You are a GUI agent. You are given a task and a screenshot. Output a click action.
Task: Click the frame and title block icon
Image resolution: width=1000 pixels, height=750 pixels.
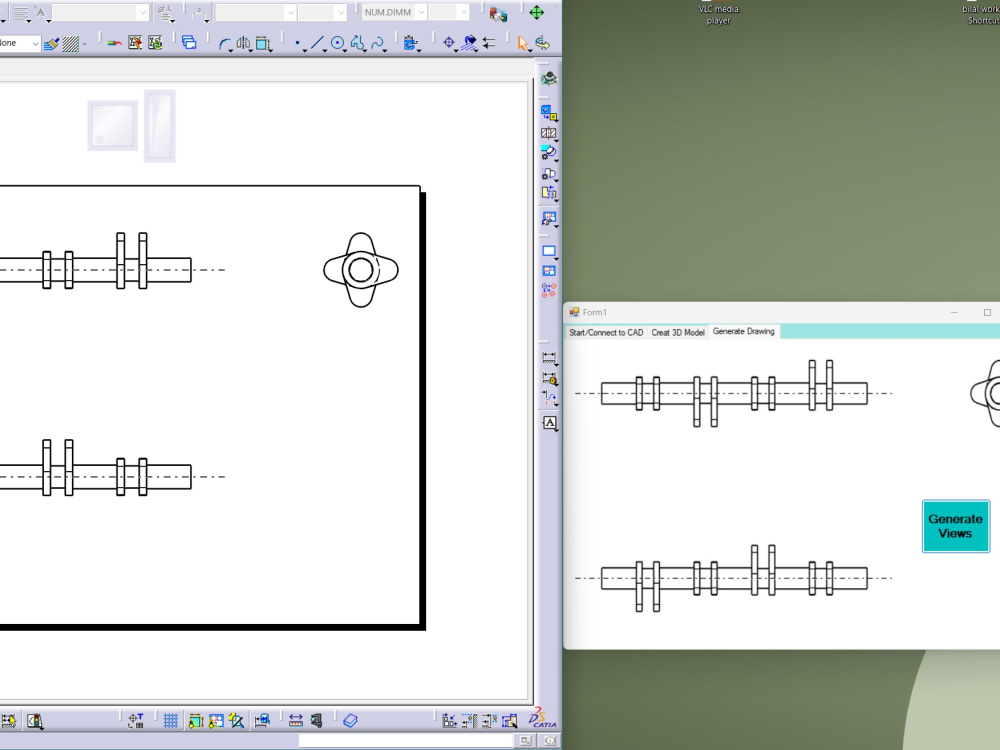click(x=548, y=271)
